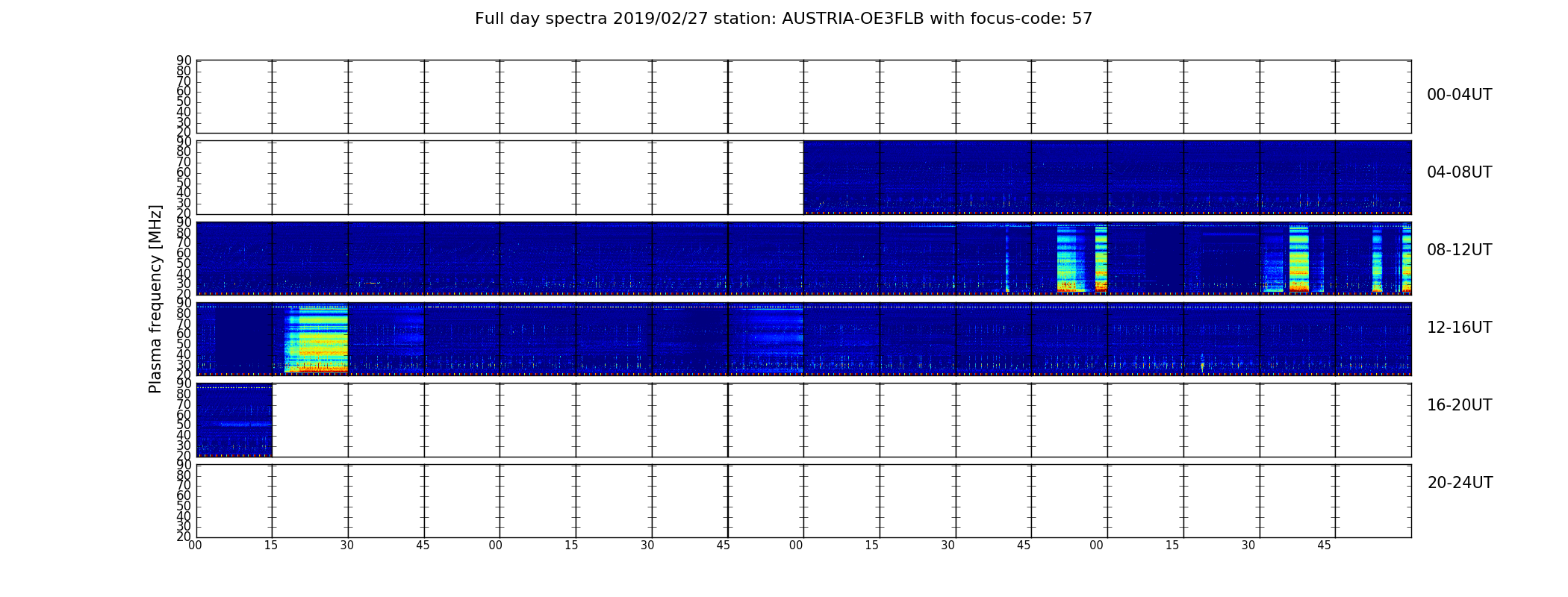Click the '40' tick label of 12-16UT panel

point(184,354)
